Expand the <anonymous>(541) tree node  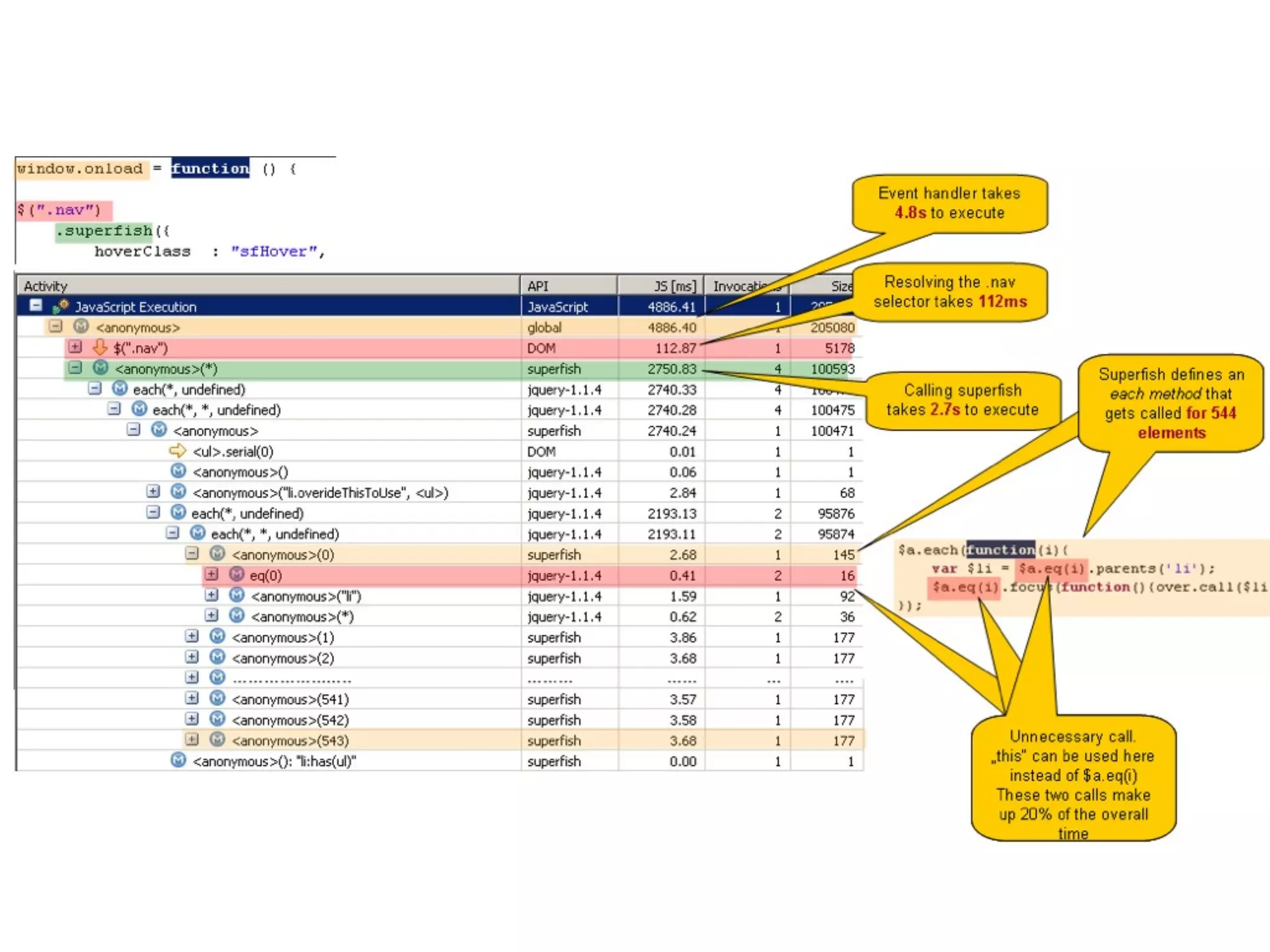192,699
